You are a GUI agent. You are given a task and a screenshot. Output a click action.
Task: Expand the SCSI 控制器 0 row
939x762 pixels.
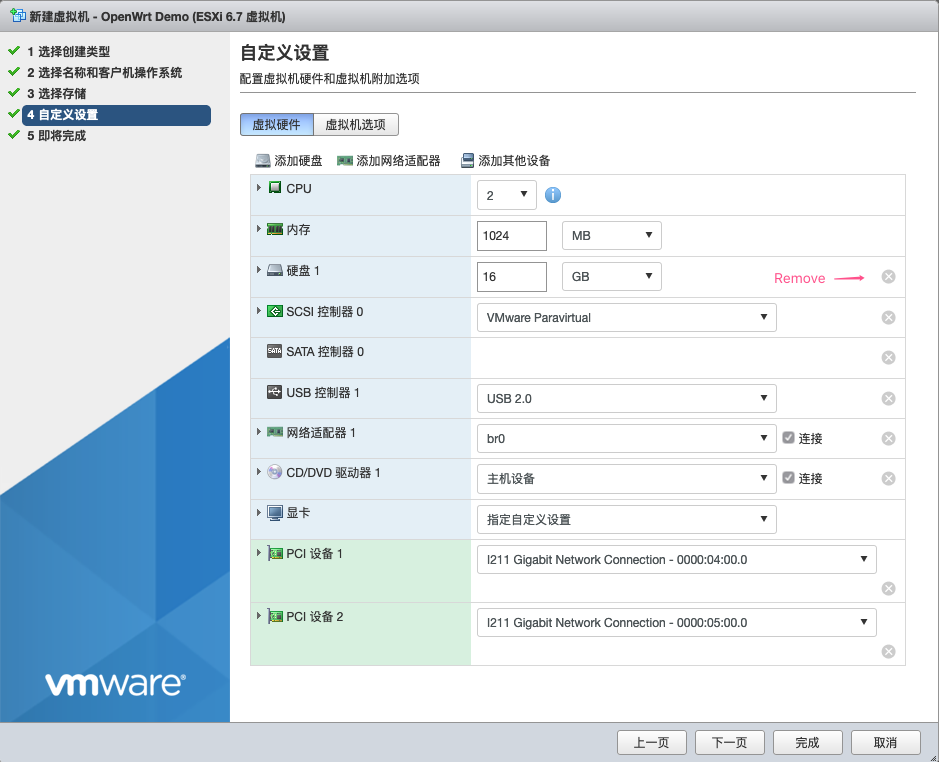coord(259,311)
